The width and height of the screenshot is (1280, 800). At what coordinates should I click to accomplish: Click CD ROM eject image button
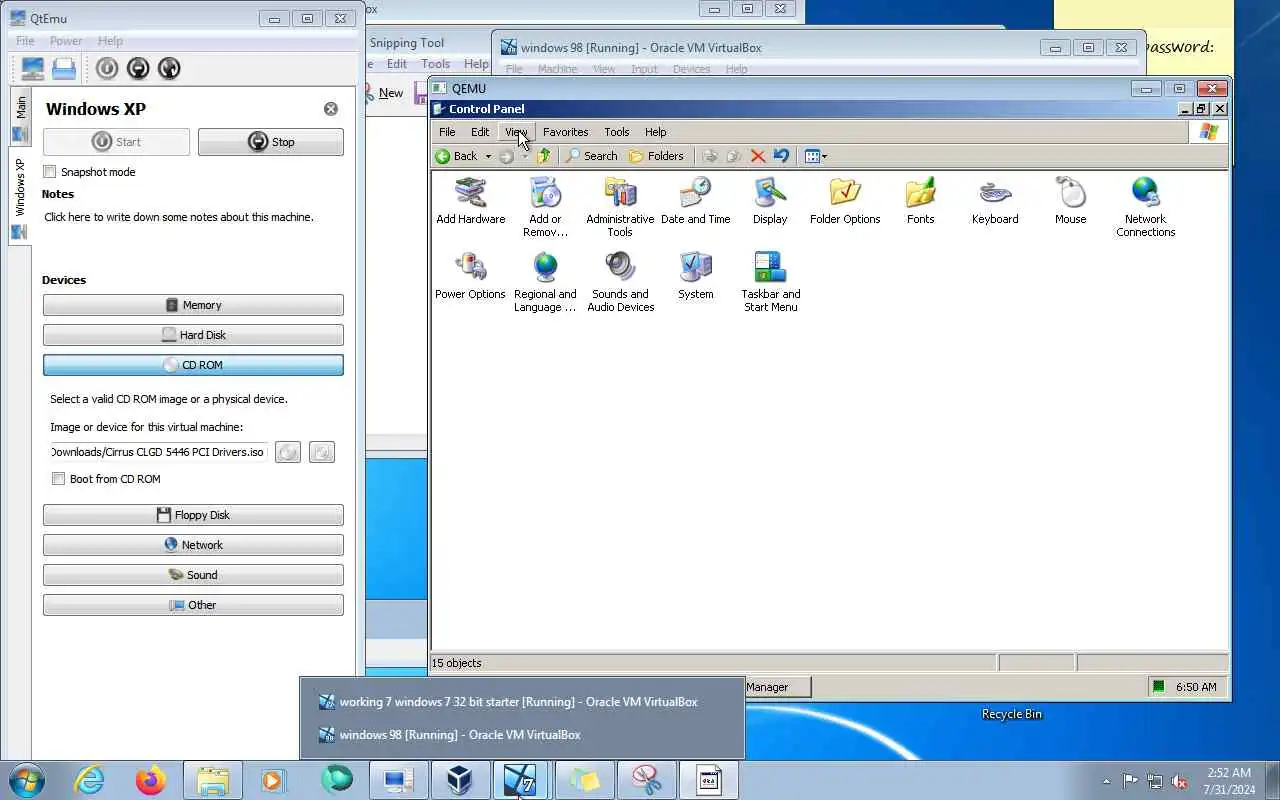coord(288,452)
